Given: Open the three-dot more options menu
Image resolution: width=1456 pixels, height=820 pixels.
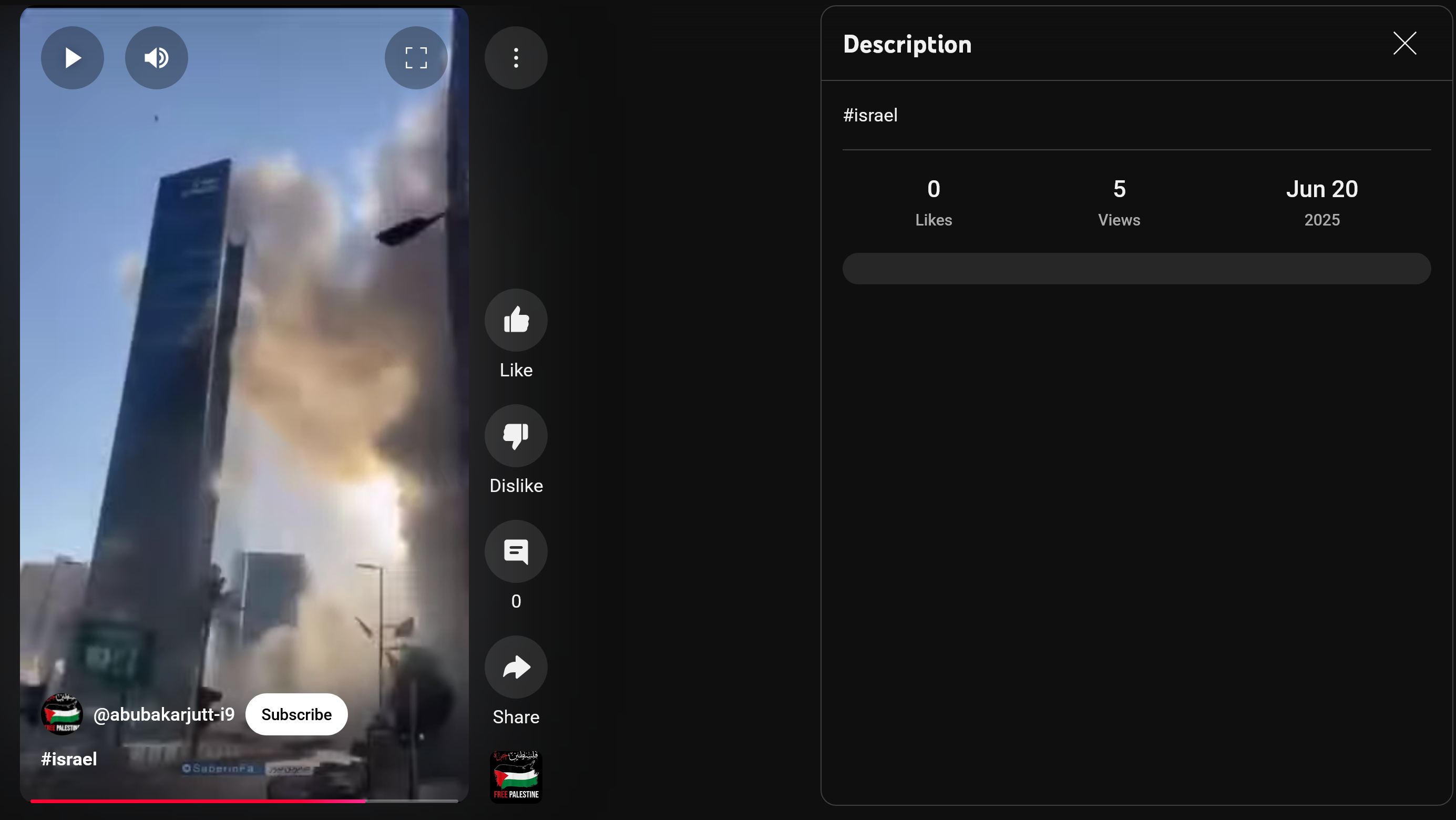Looking at the screenshot, I should [x=516, y=58].
